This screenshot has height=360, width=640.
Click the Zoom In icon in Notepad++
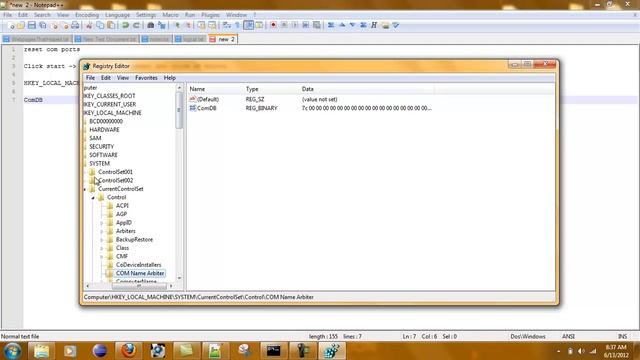point(177,25)
